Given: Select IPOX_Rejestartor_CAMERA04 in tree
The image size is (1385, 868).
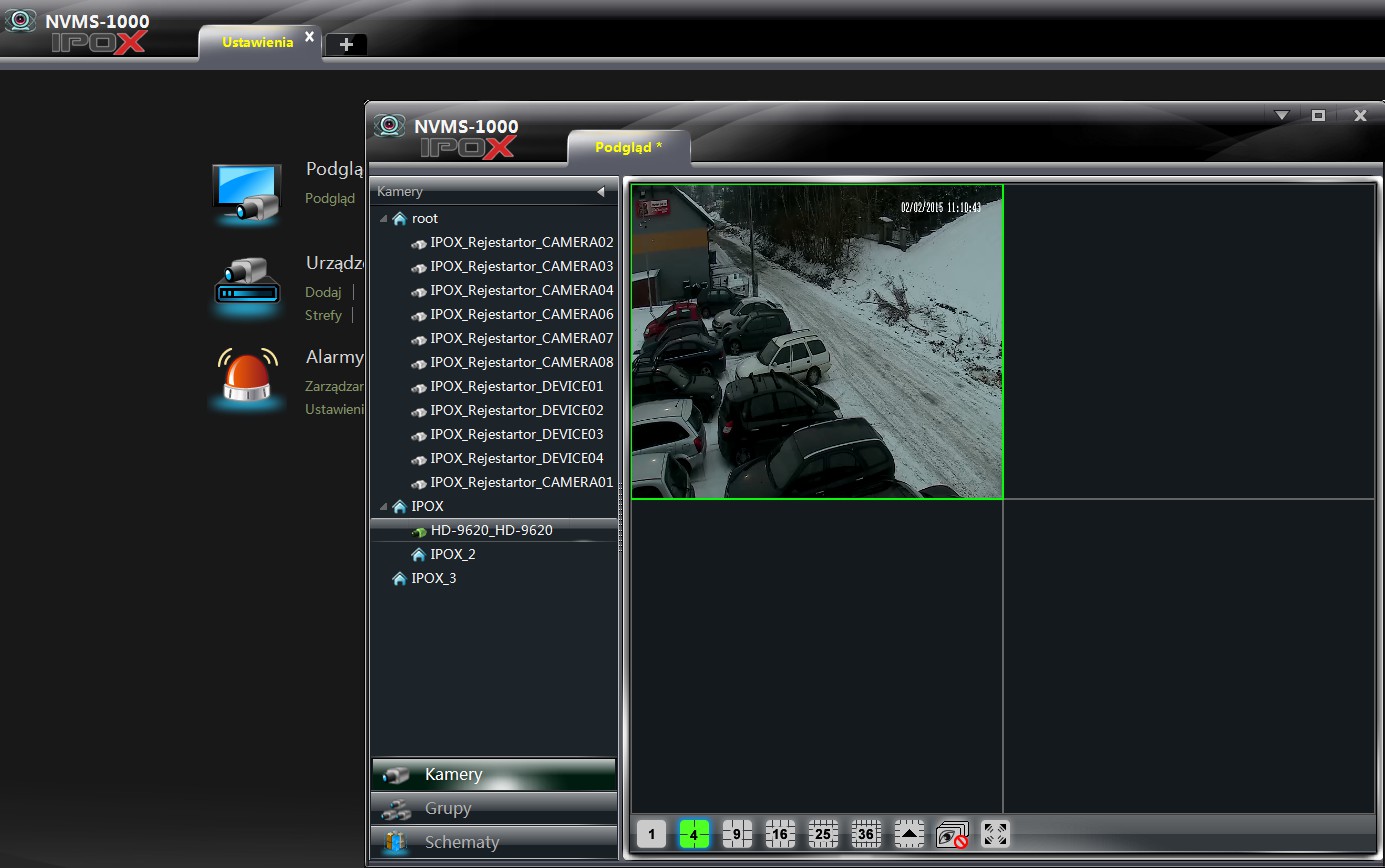Looking at the screenshot, I should tap(521, 290).
